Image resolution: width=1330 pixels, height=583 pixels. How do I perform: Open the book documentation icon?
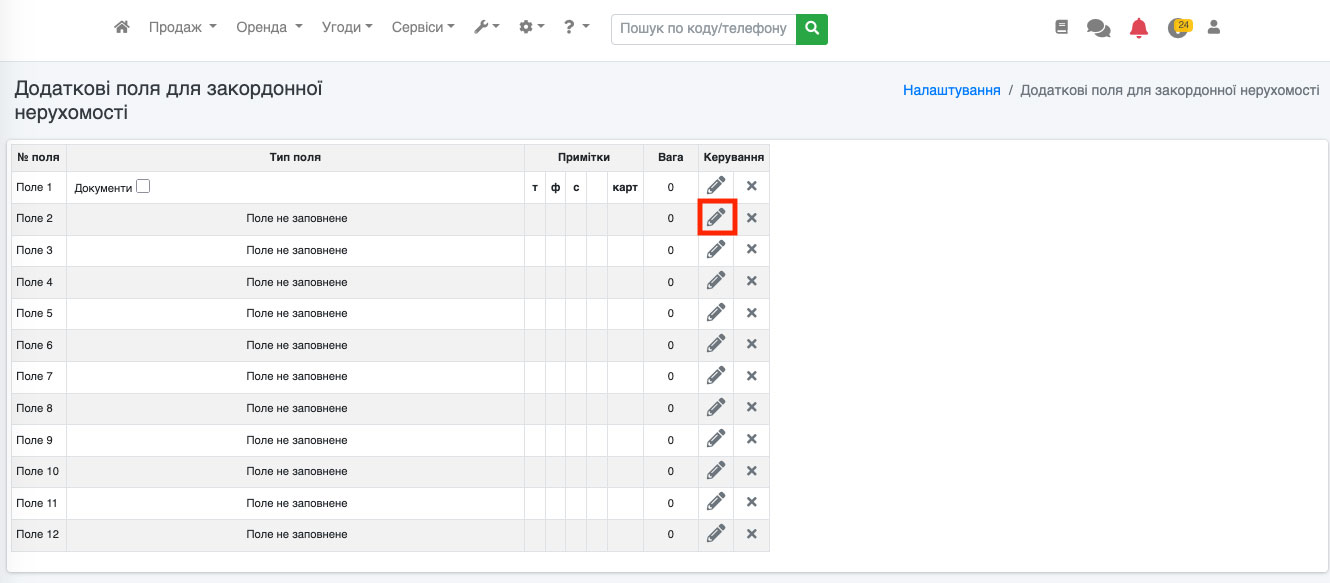1062,28
